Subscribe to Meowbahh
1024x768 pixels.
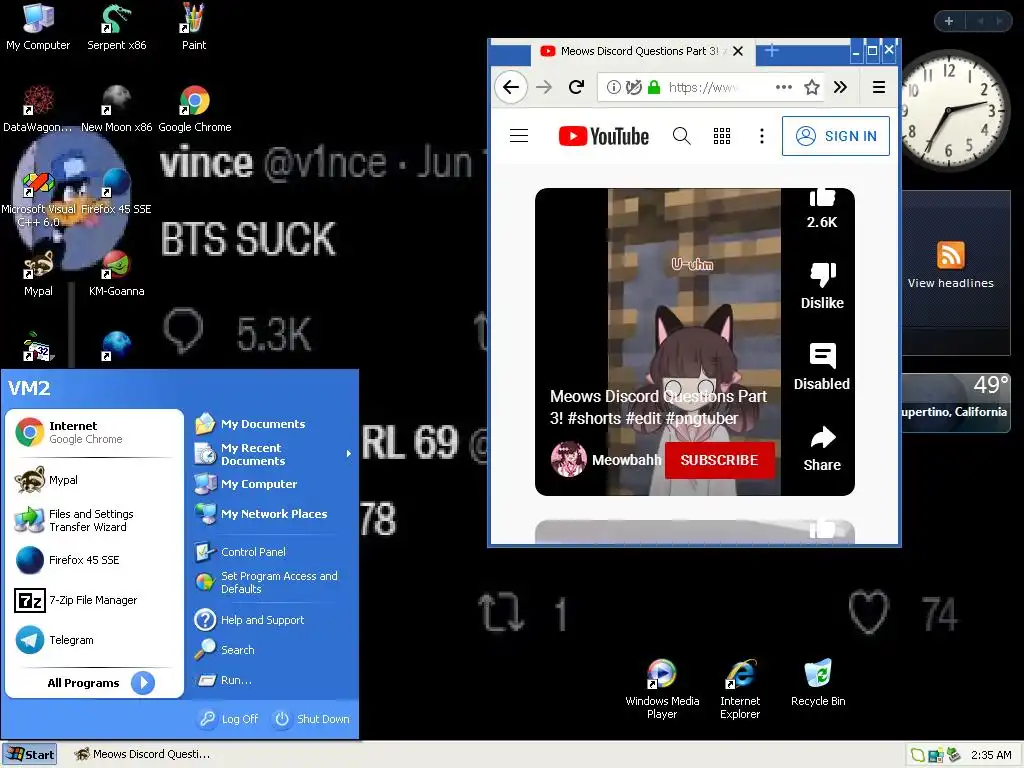(x=720, y=460)
